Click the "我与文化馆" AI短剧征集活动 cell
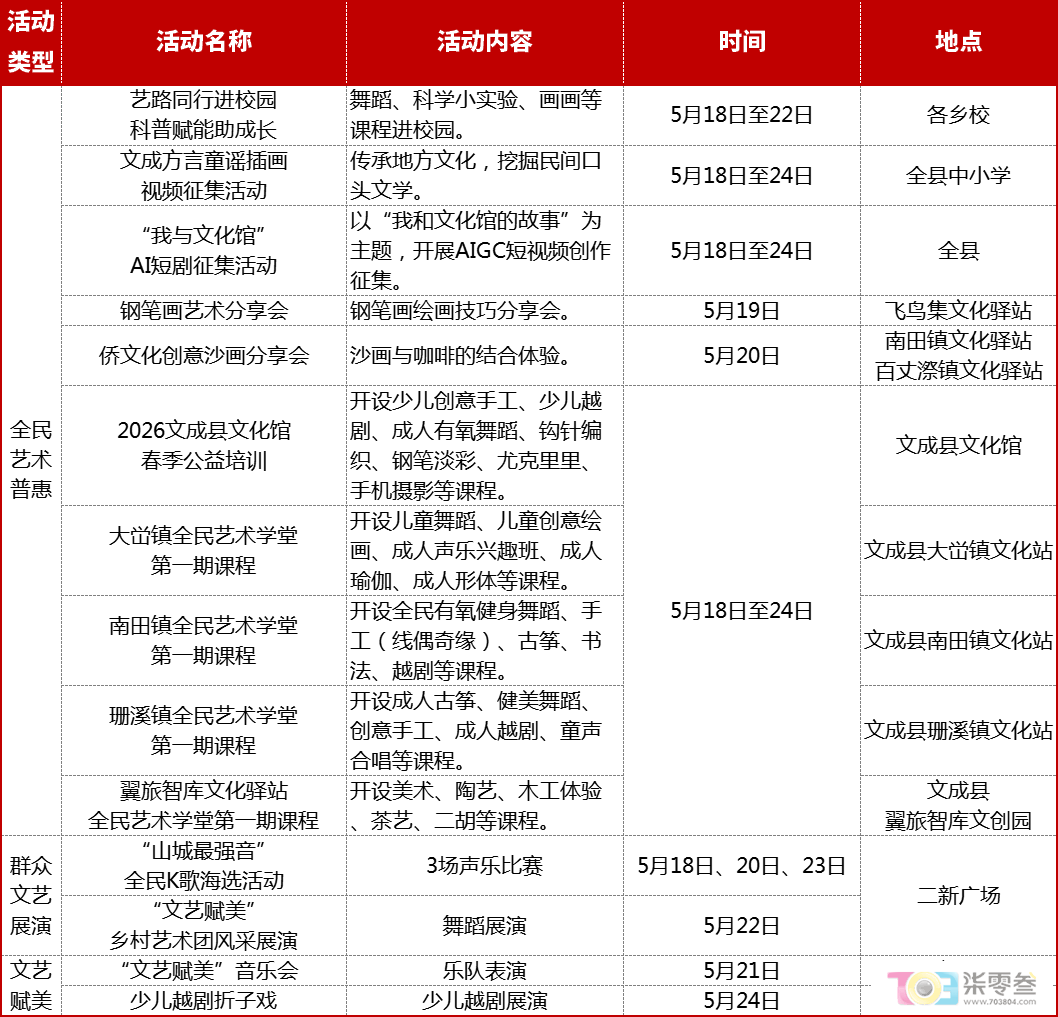1058x1017 pixels. coord(204,250)
